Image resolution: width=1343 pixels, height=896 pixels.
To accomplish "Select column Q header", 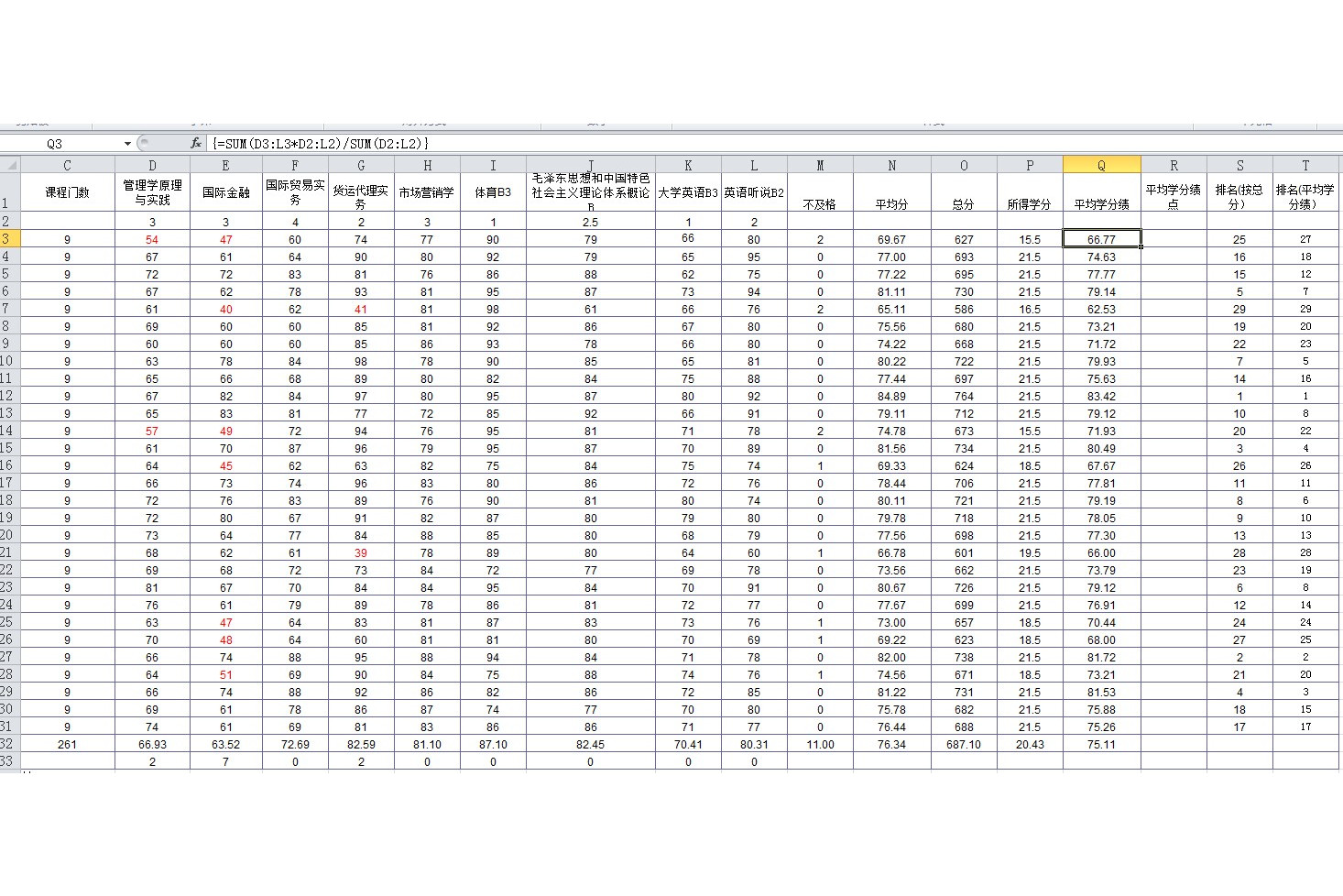I will (1101, 165).
